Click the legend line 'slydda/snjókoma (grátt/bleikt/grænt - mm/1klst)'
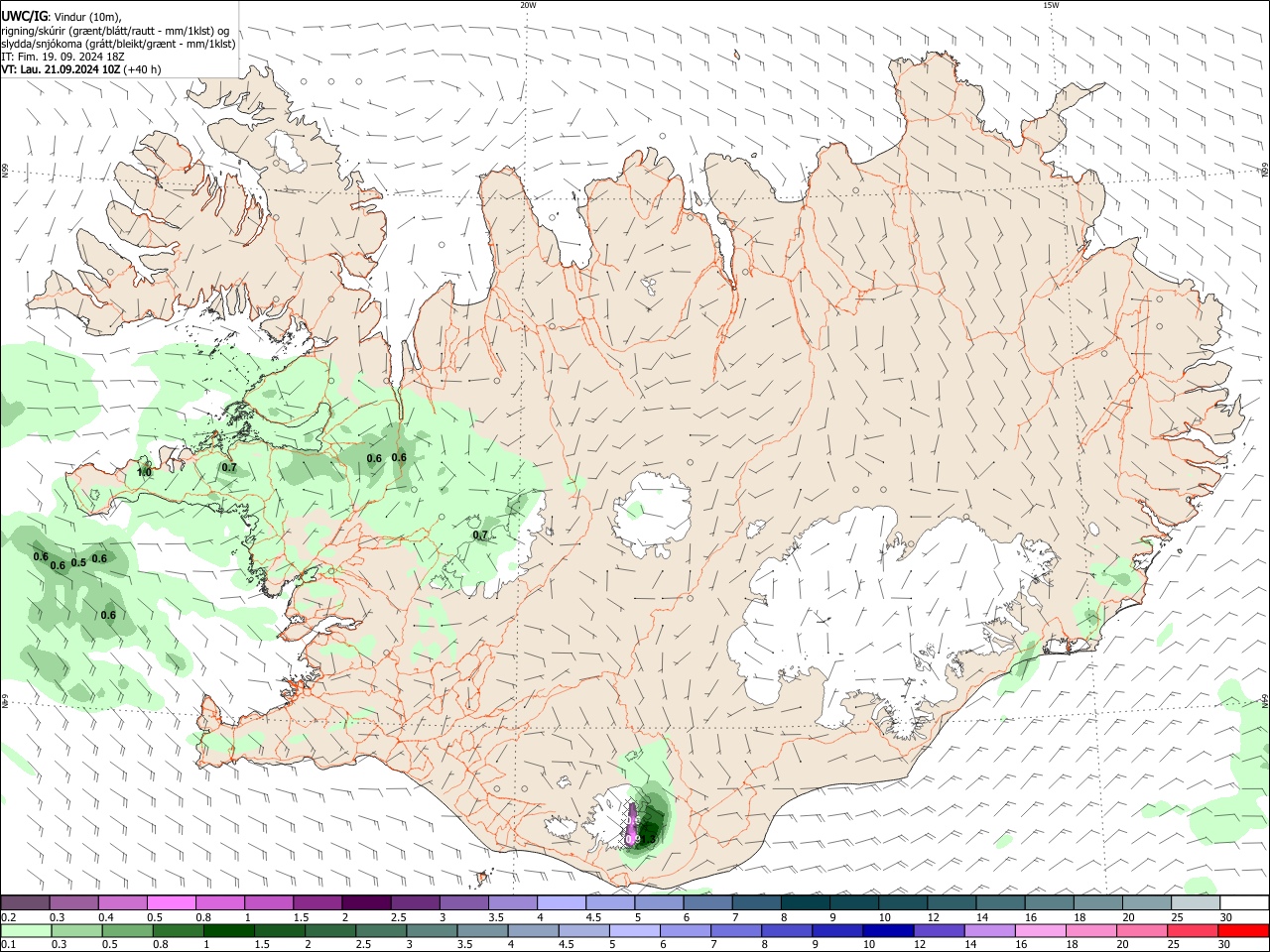 tap(118, 44)
